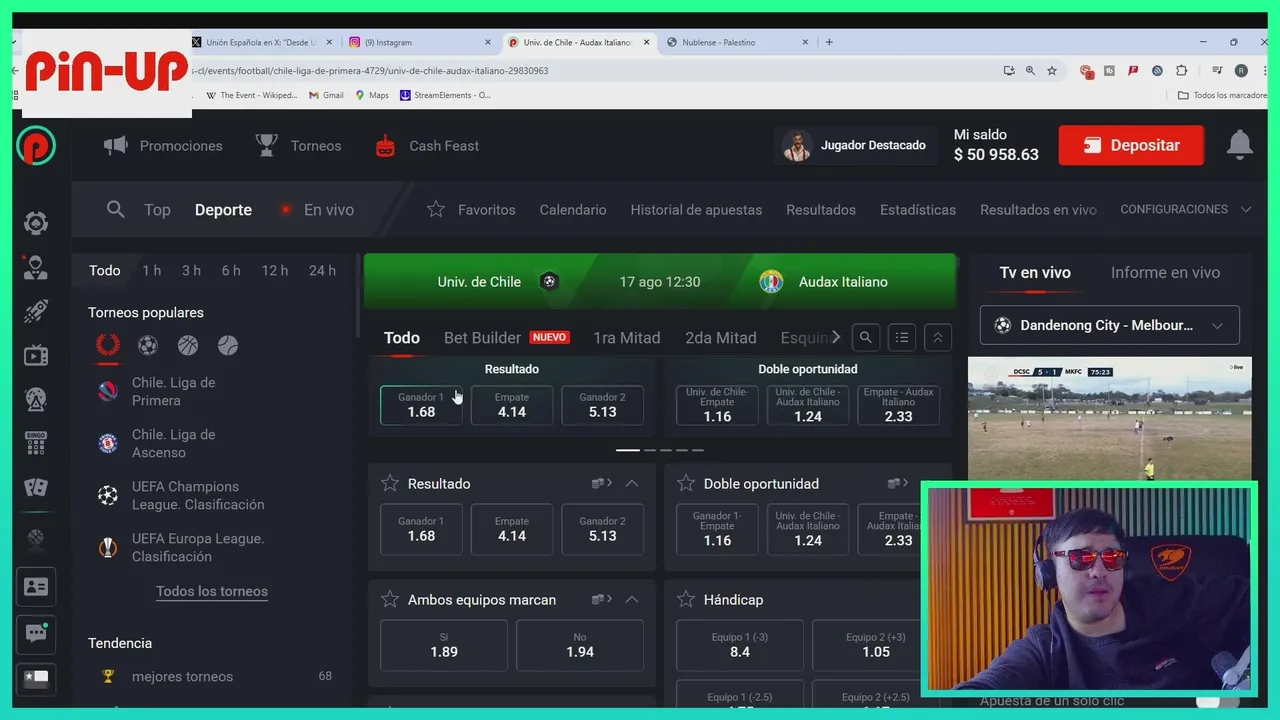Image resolution: width=1280 pixels, height=720 pixels.
Task: Click the Chile flag language icon
Action: point(36,678)
